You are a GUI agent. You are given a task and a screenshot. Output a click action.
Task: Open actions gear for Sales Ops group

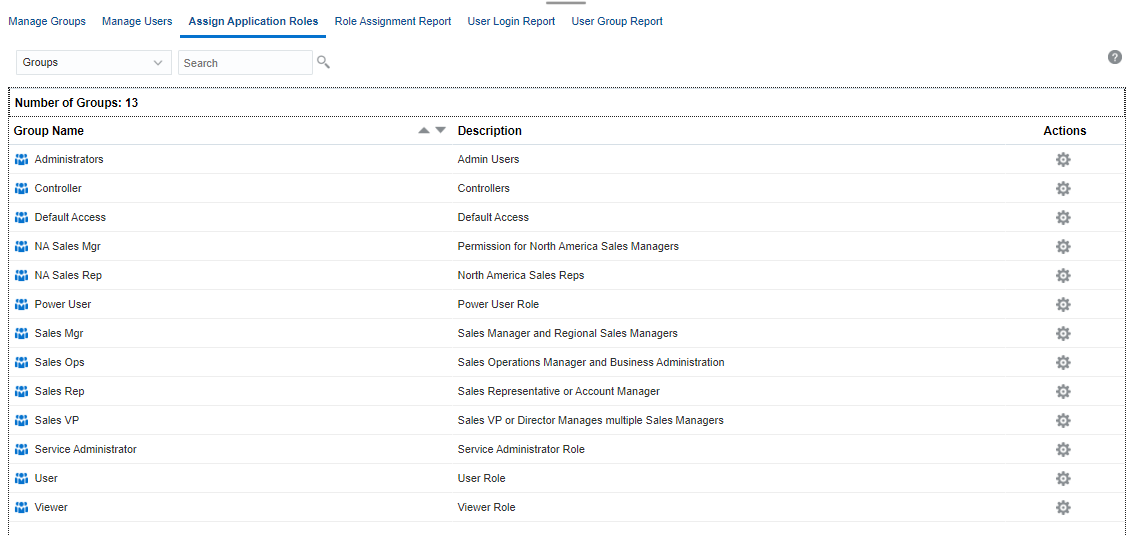pyautogui.click(x=1063, y=362)
